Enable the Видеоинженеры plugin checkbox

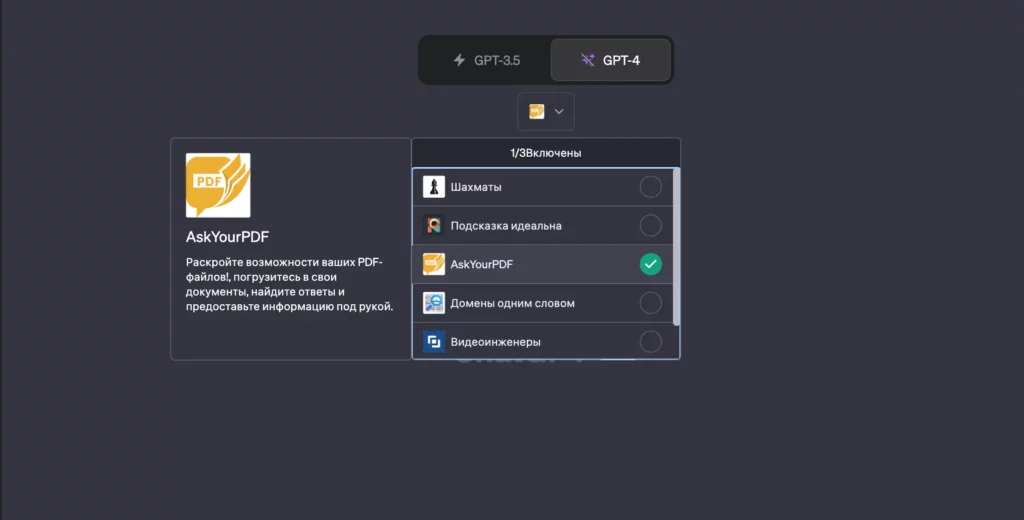[x=650, y=341]
